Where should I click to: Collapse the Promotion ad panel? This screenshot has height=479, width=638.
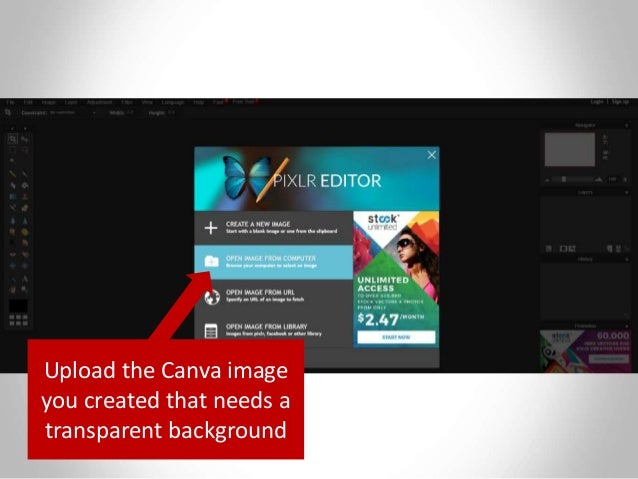click(x=626, y=326)
